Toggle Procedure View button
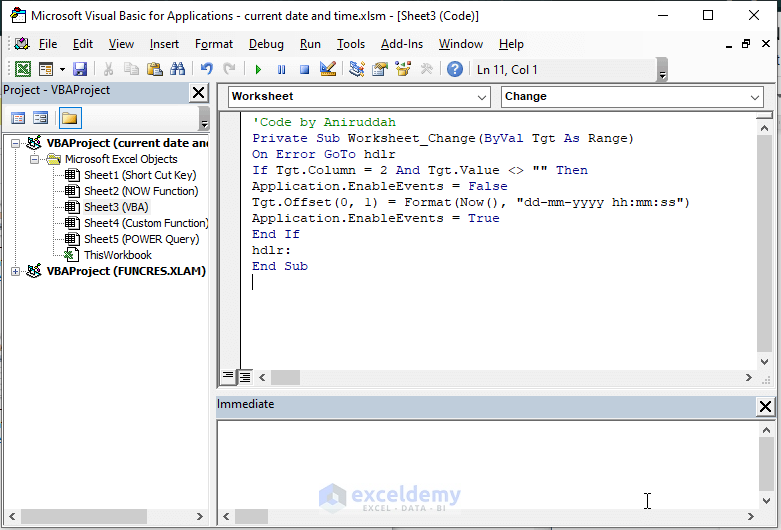The width and height of the screenshot is (781, 530). pos(228,376)
